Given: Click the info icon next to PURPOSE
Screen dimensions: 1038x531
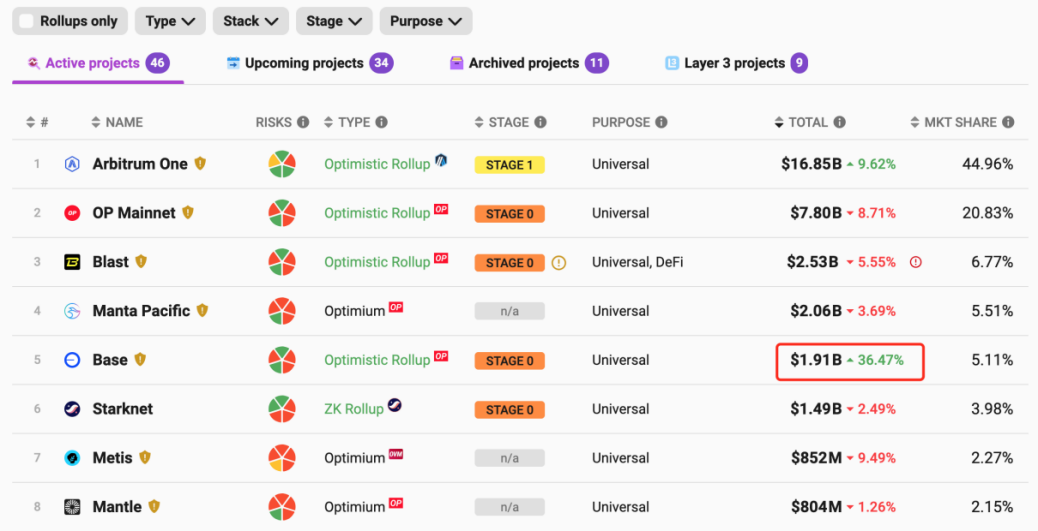Looking at the screenshot, I should click(x=661, y=122).
